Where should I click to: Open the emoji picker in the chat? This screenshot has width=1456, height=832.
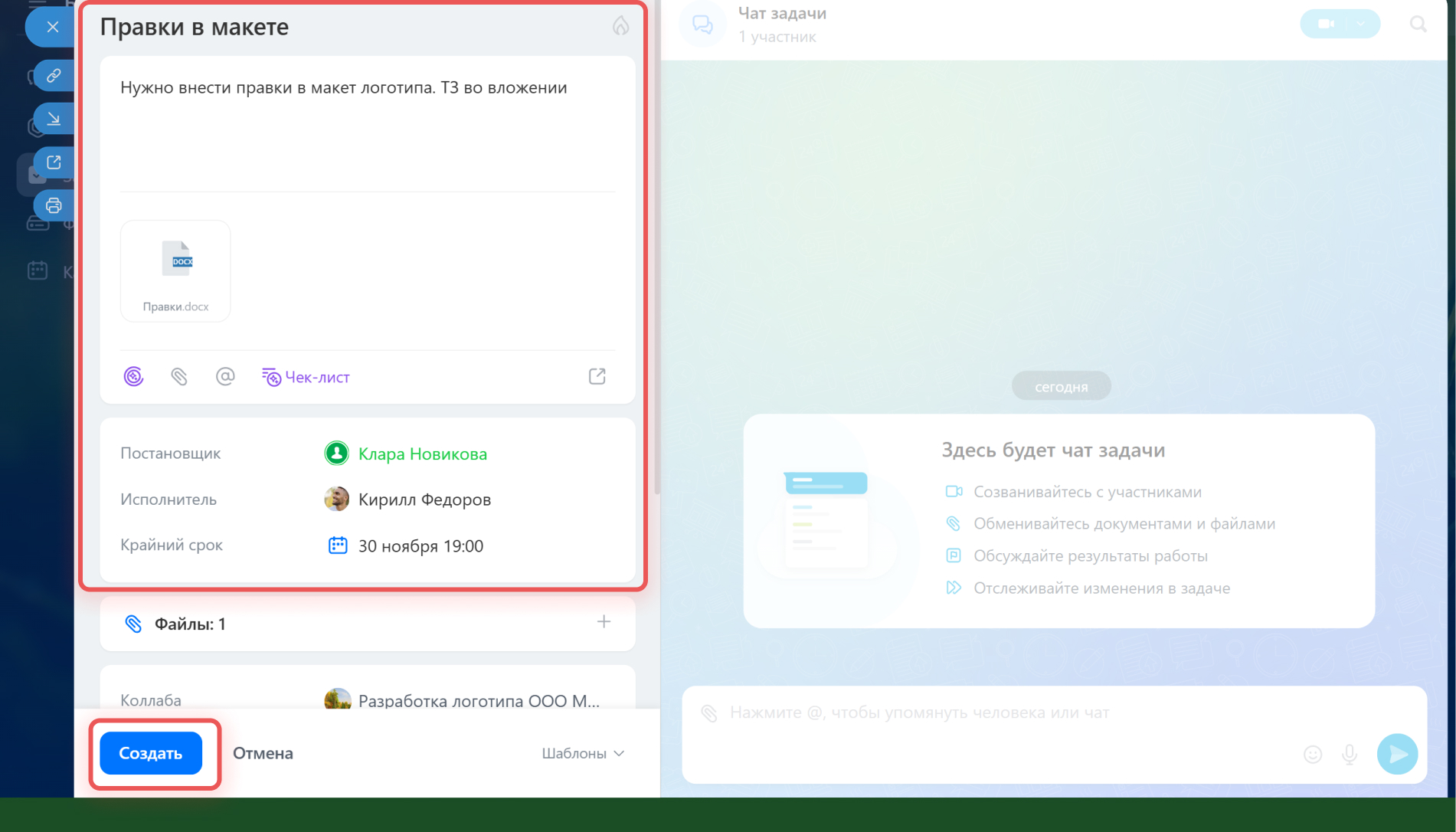pyautogui.click(x=1313, y=755)
